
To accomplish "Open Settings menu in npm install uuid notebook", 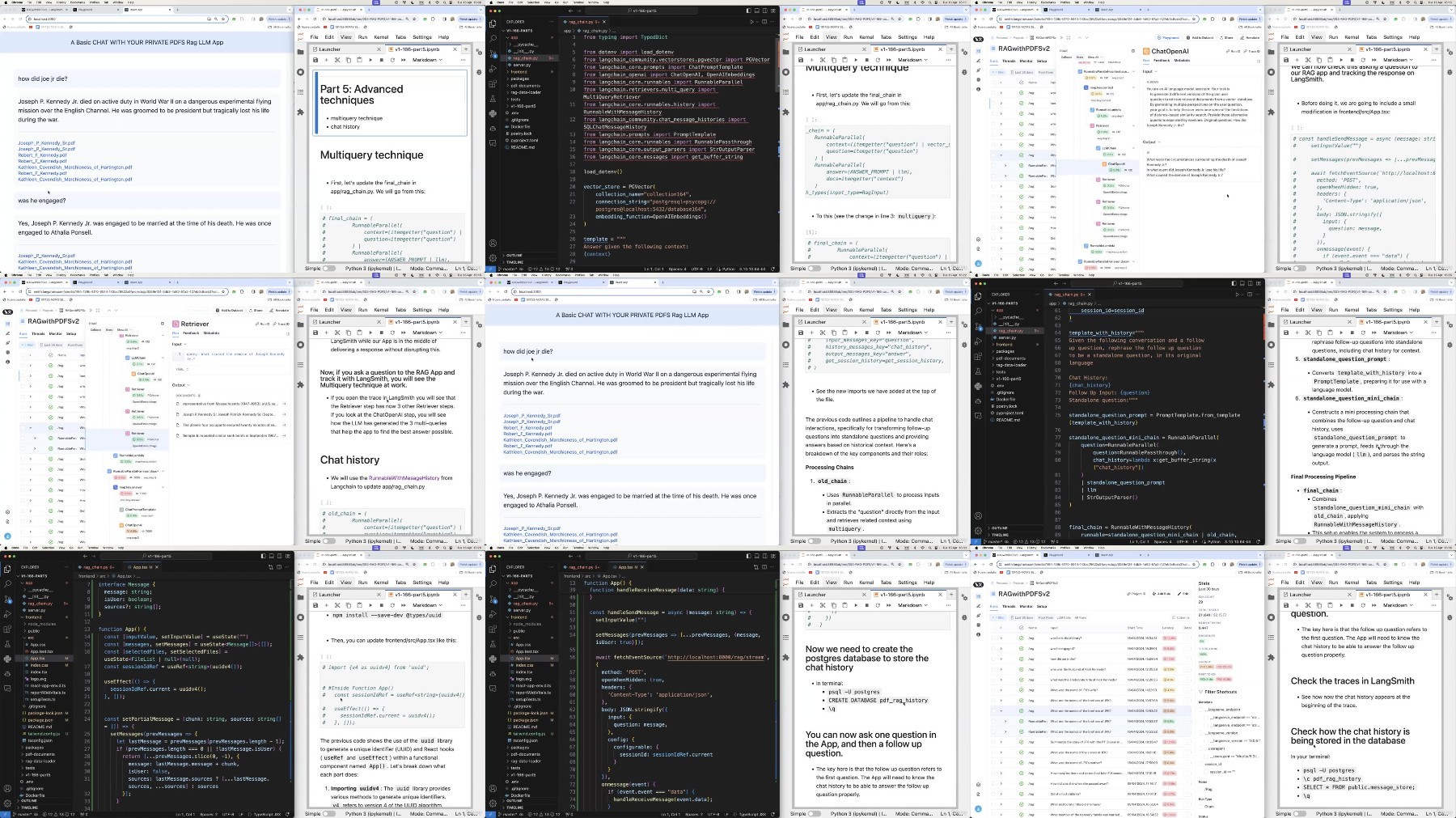I will (421, 583).
